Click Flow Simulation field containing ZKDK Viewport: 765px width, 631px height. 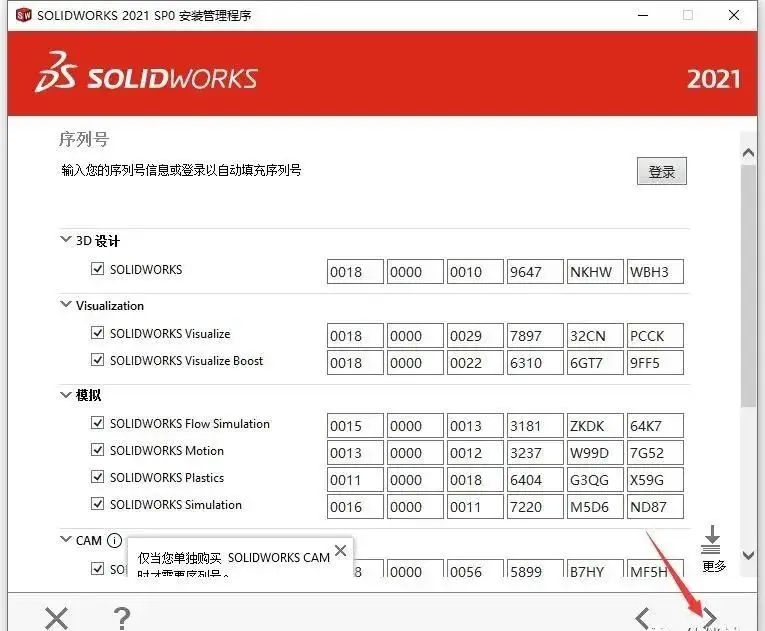[x=595, y=426]
